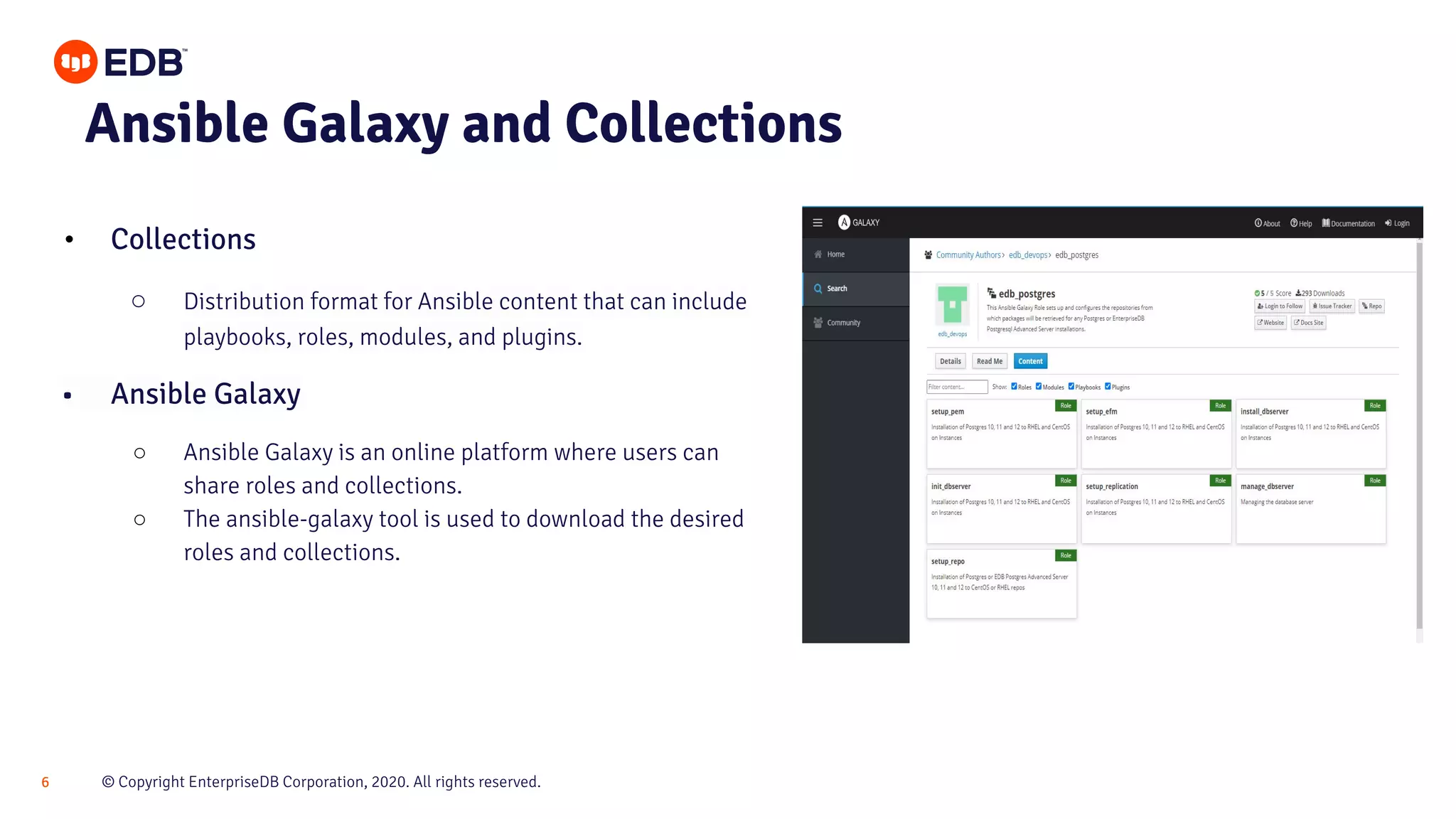Follow edb_devops breadcrumb link

1028,255
